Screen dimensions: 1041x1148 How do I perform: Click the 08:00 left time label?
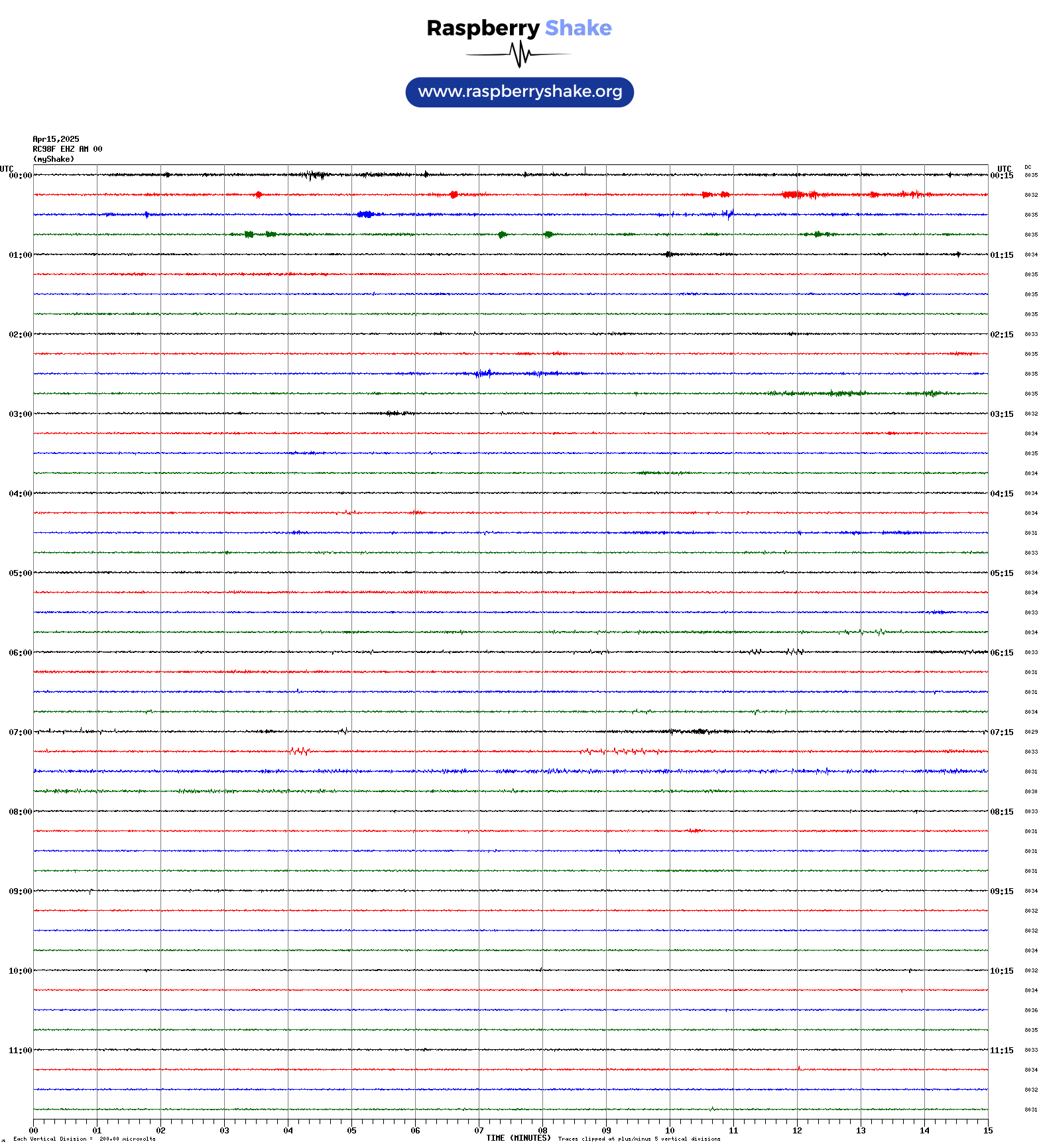(20, 812)
